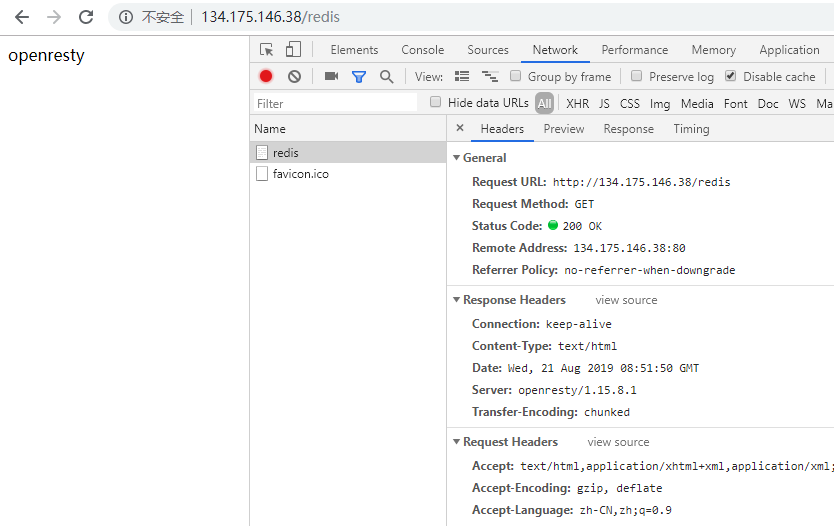Collapse the General section

(x=457, y=158)
